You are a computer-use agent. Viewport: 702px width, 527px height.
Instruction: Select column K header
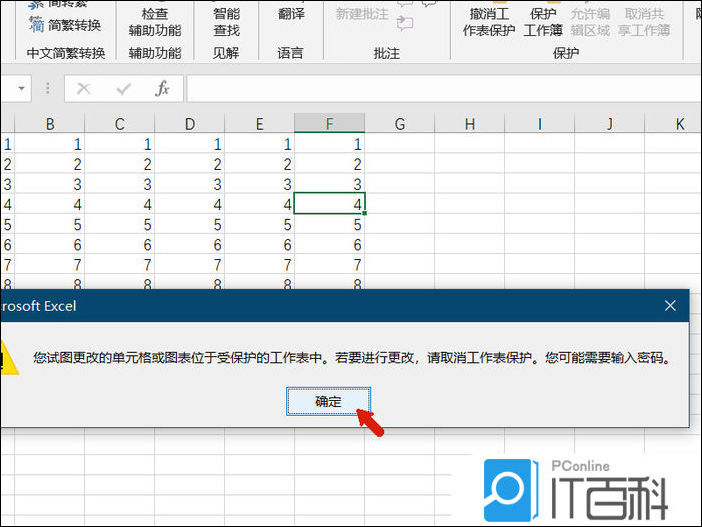pyautogui.click(x=673, y=123)
